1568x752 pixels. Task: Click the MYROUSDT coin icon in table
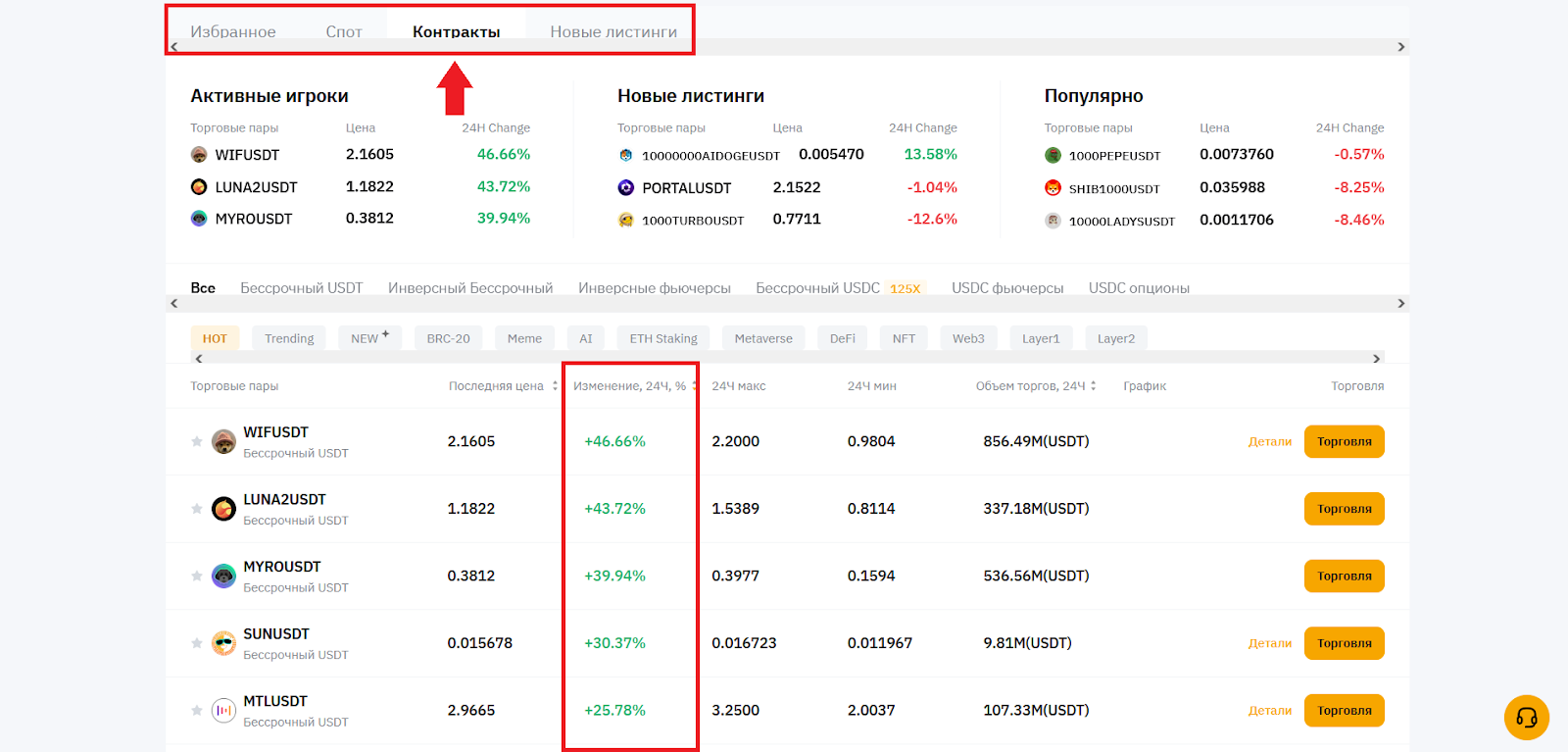pyautogui.click(x=223, y=577)
